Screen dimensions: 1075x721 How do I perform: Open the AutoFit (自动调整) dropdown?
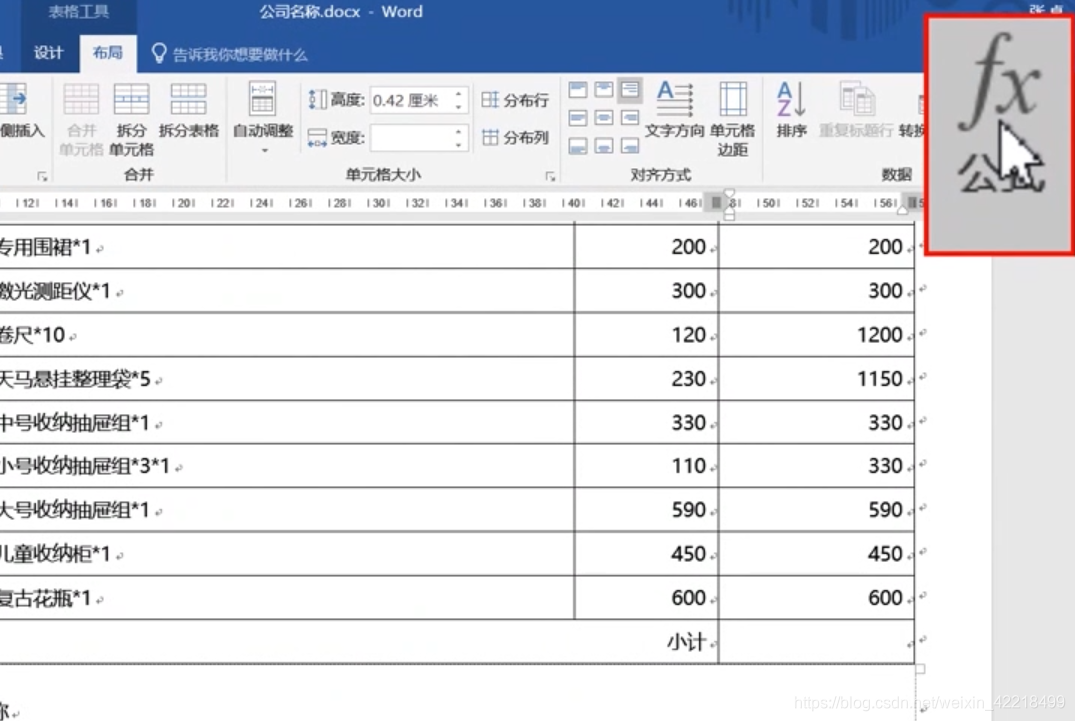pos(263,118)
